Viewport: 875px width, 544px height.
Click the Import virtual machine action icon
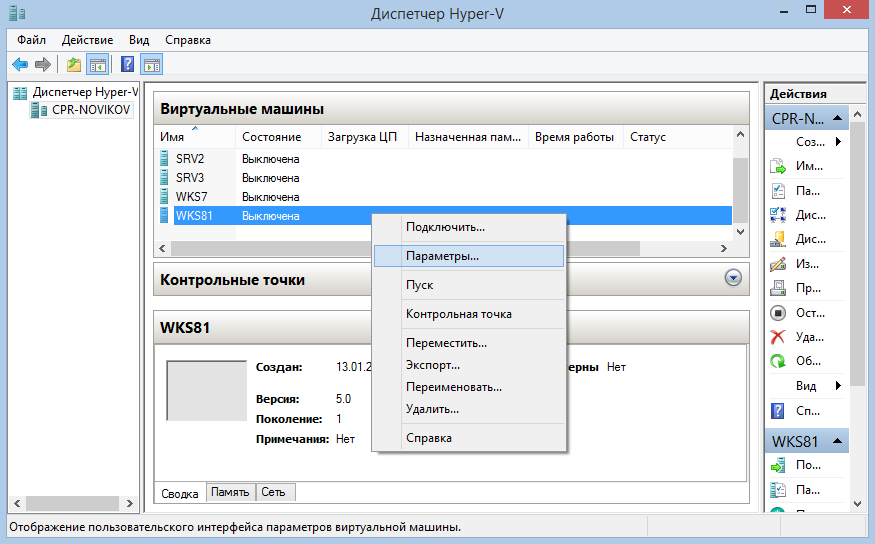(778, 167)
